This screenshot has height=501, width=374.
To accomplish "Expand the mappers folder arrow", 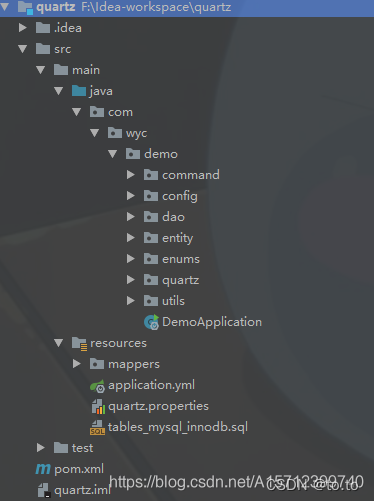I will 77,364.
